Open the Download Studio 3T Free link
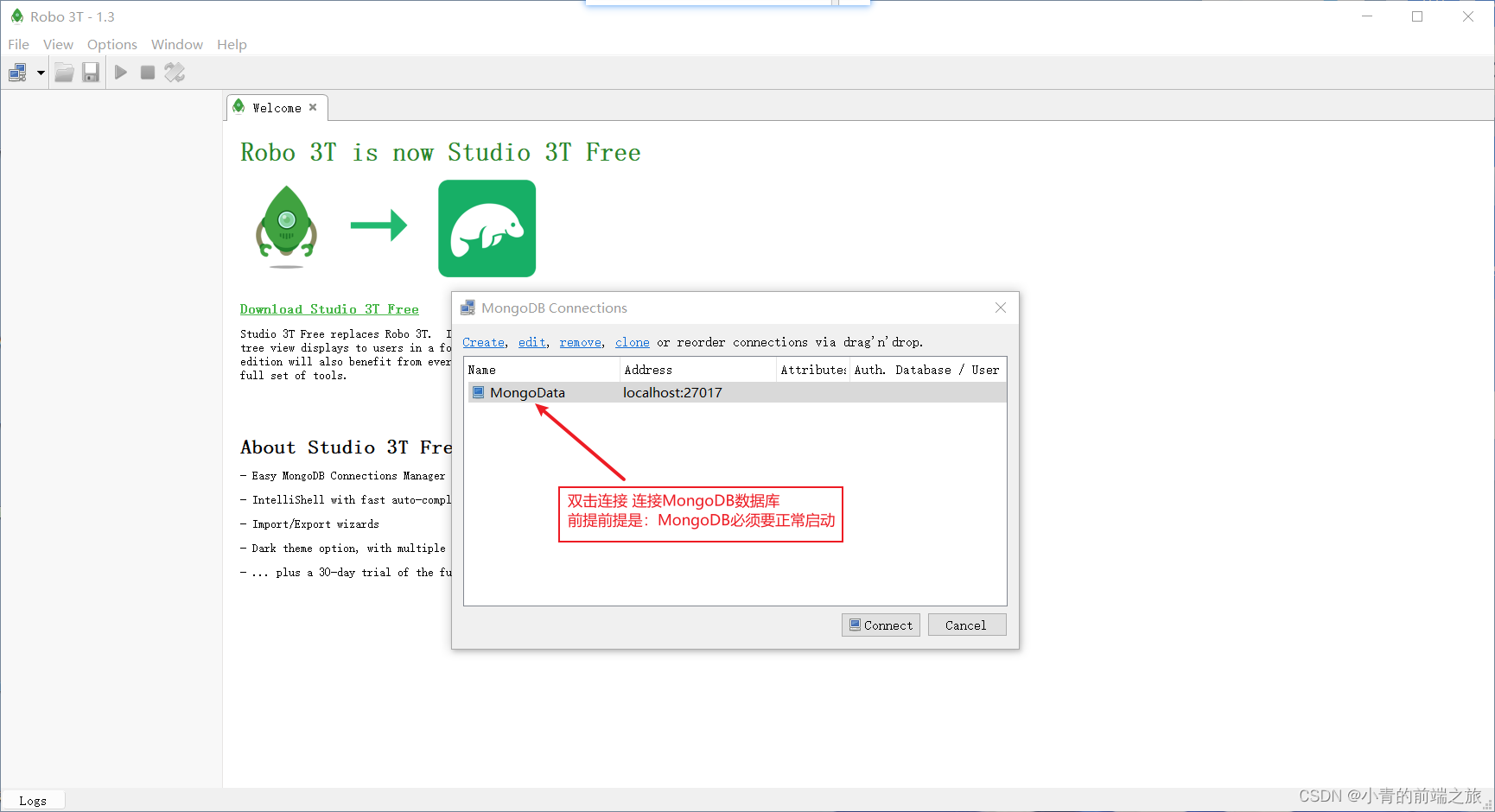 click(329, 309)
